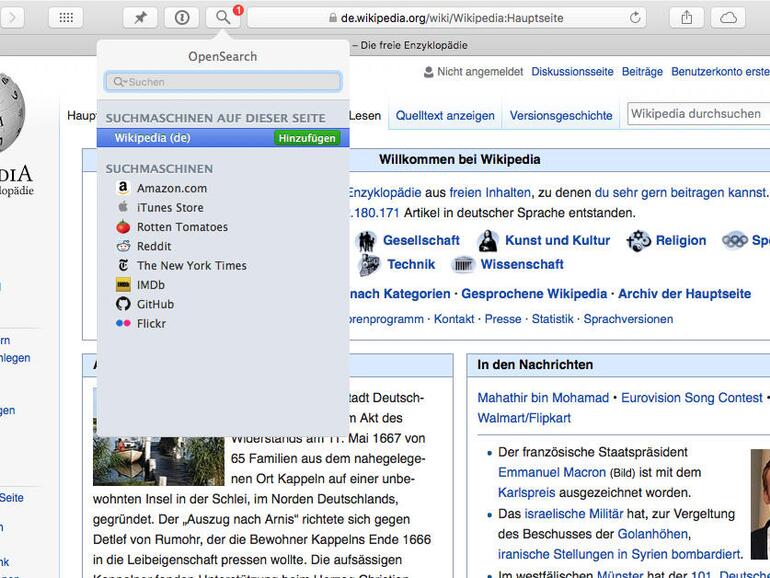Reload the page with the refresh icon
This screenshot has width=770, height=578.
click(x=635, y=18)
